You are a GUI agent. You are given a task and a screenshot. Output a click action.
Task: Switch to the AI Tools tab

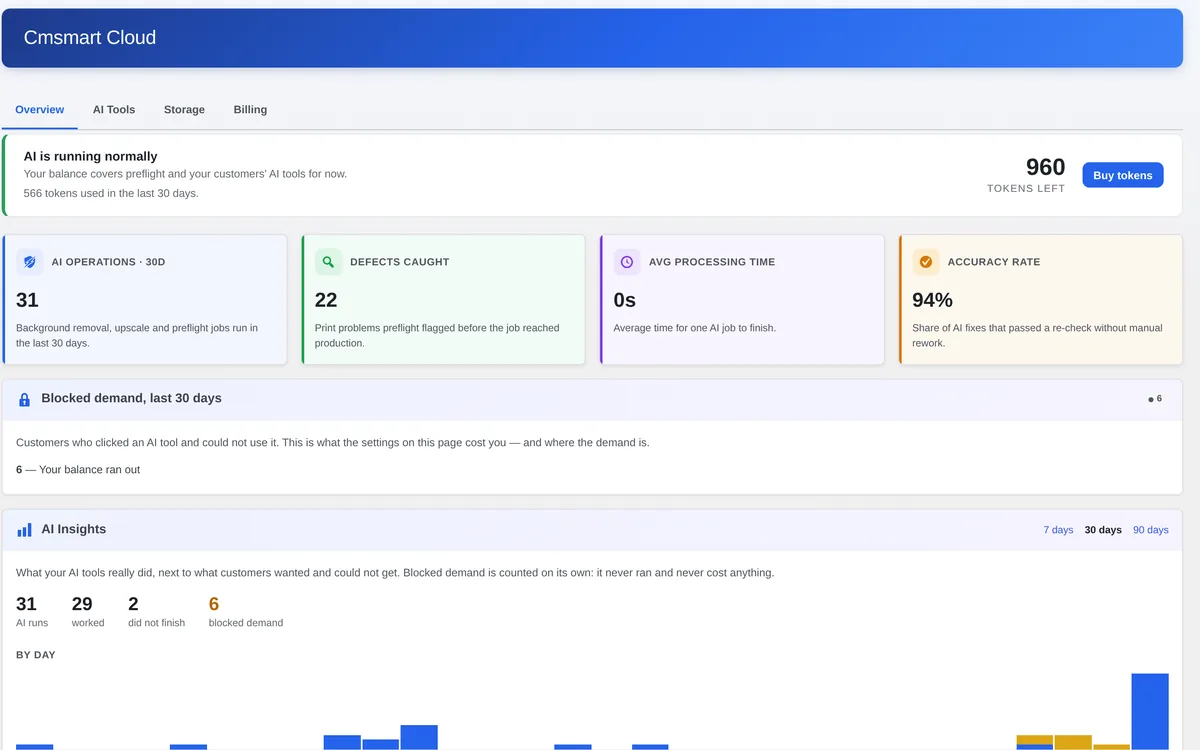point(114,110)
